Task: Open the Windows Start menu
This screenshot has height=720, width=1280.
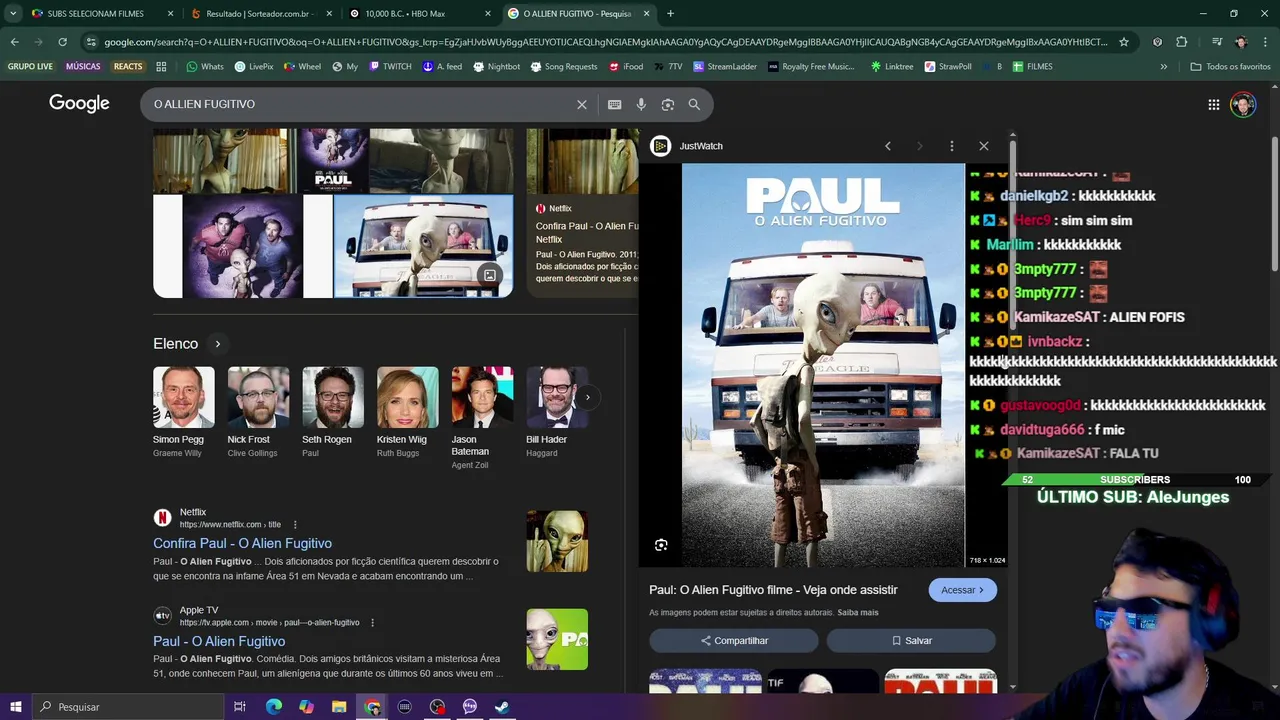Action: click(15, 707)
